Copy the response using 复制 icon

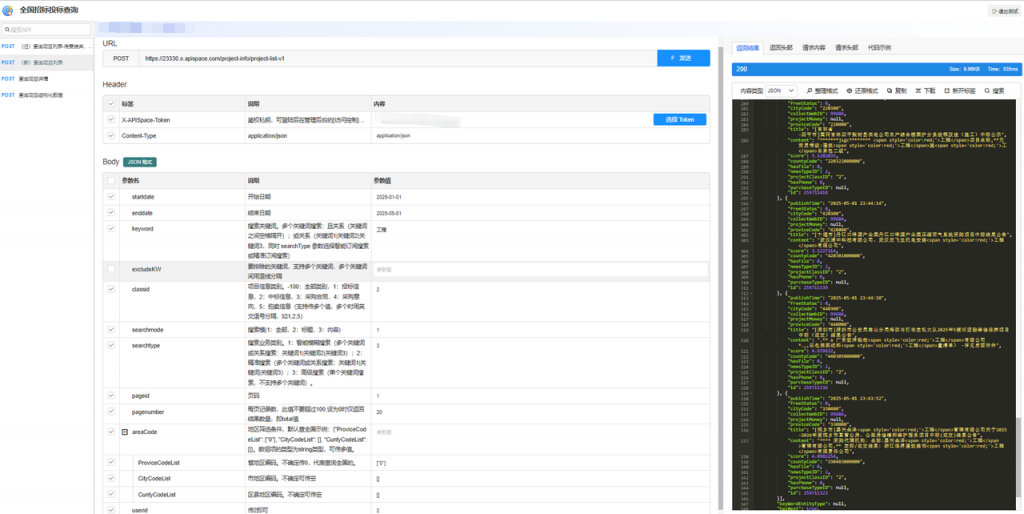pyautogui.click(x=890, y=90)
